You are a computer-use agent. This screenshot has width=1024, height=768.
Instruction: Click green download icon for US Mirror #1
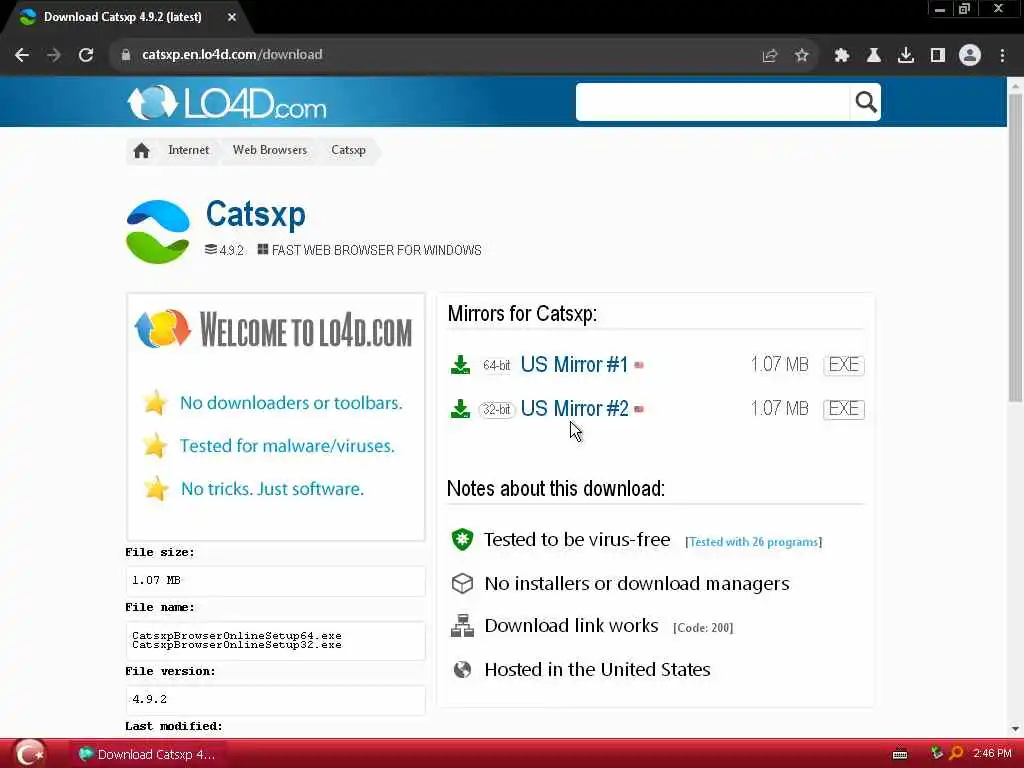(460, 364)
